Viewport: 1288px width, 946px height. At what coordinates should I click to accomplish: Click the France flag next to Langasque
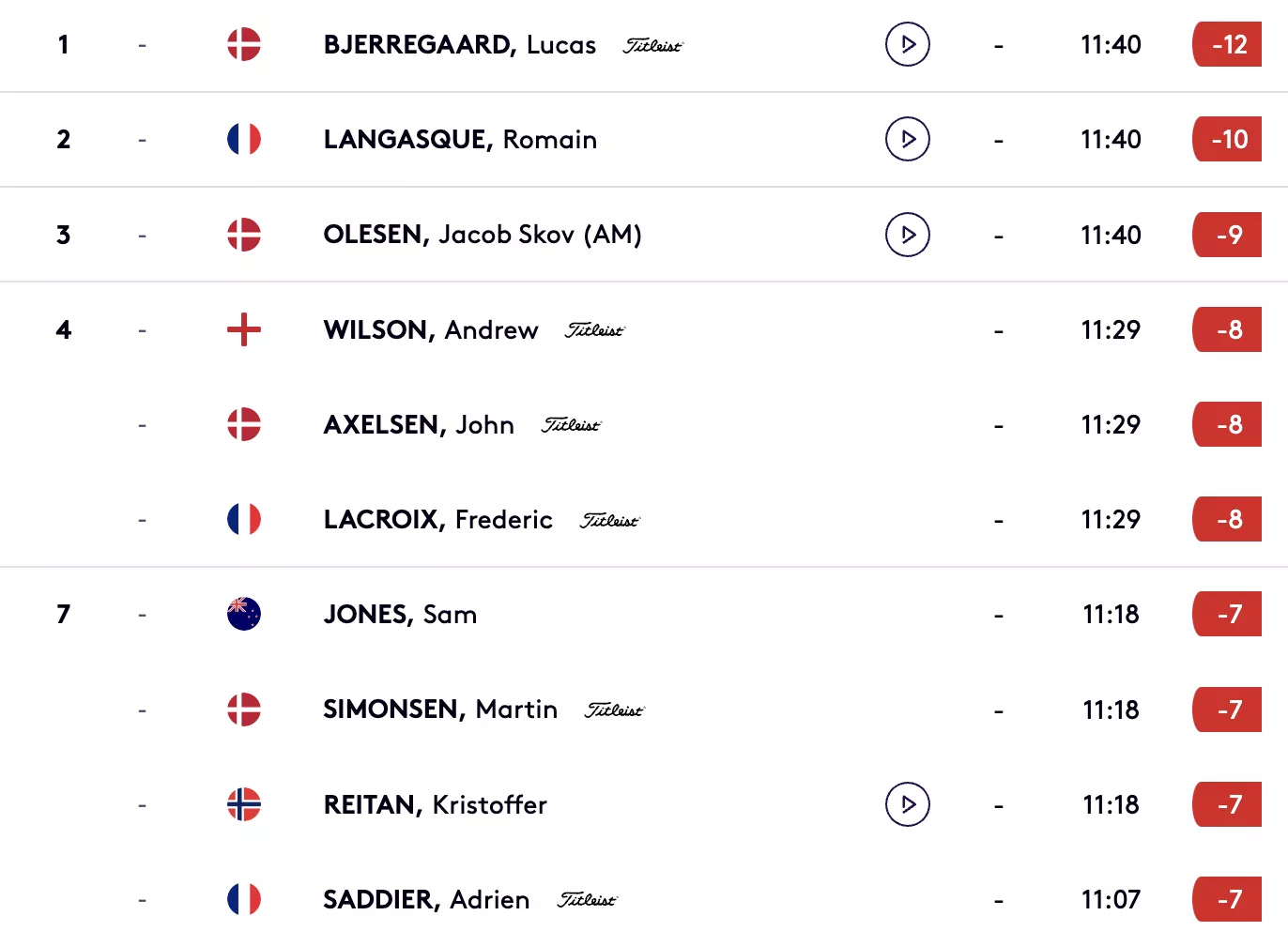(244, 139)
